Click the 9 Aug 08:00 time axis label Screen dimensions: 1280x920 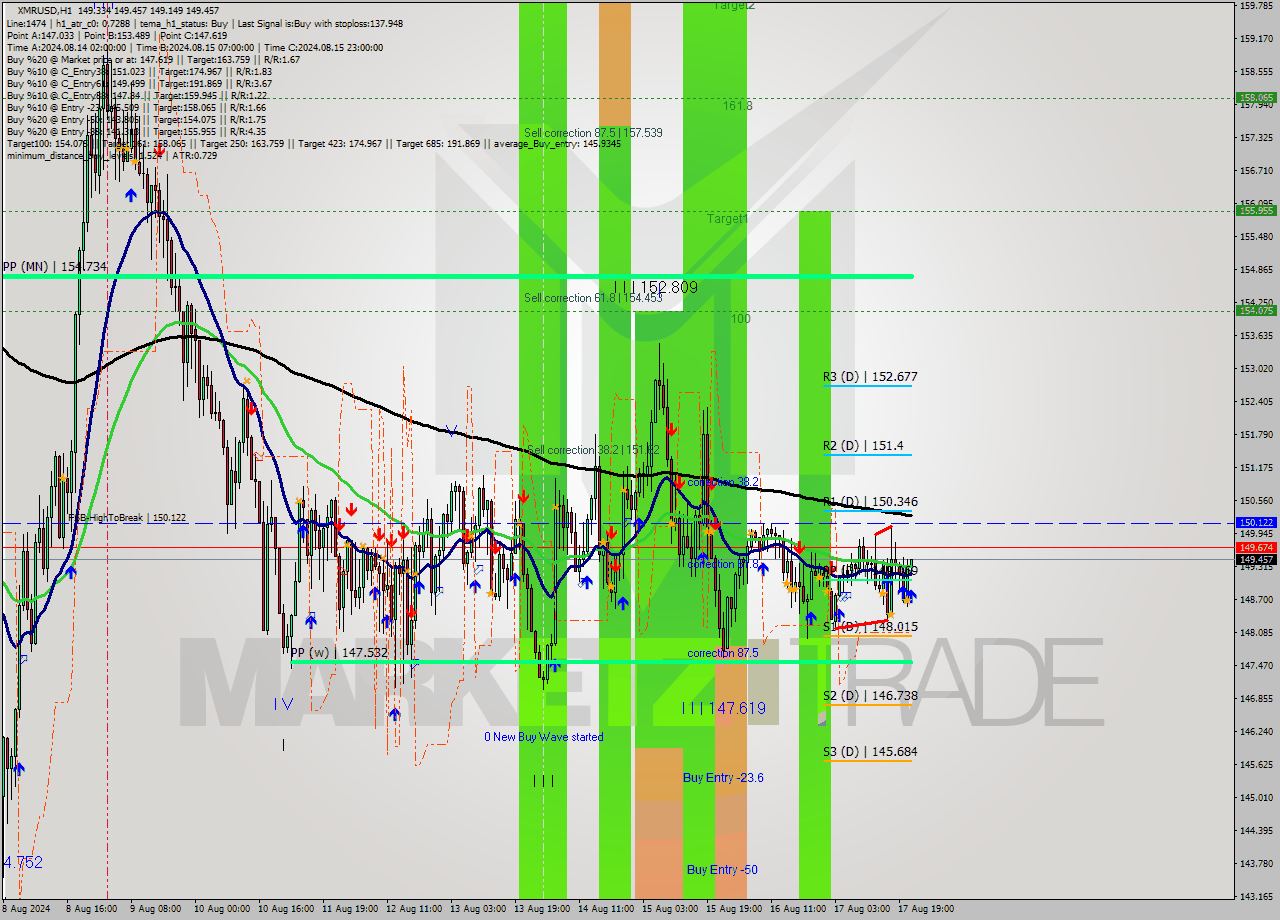[x=158, y=909]
